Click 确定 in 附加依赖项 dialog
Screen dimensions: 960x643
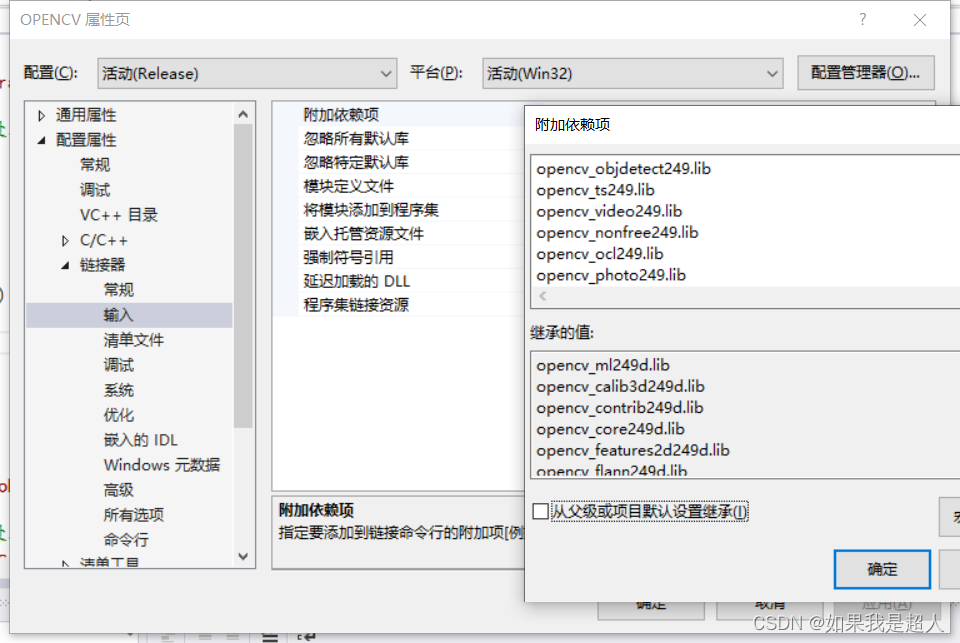pos(882,570)
